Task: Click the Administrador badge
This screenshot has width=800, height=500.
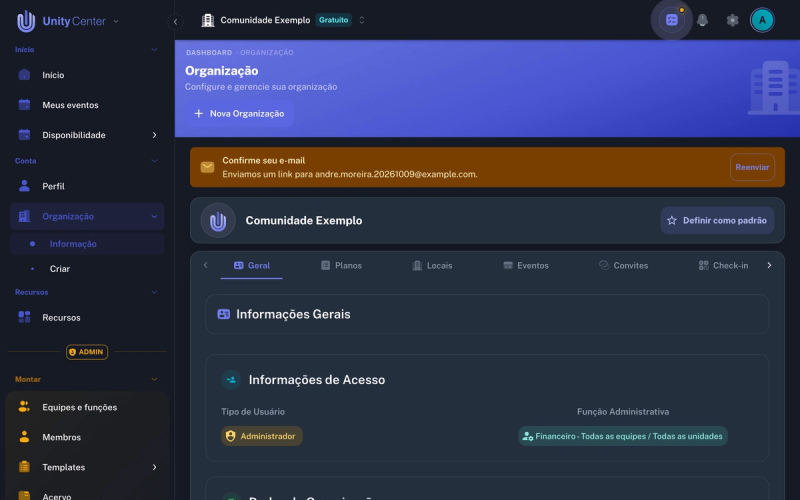Action: pos(262,436)
